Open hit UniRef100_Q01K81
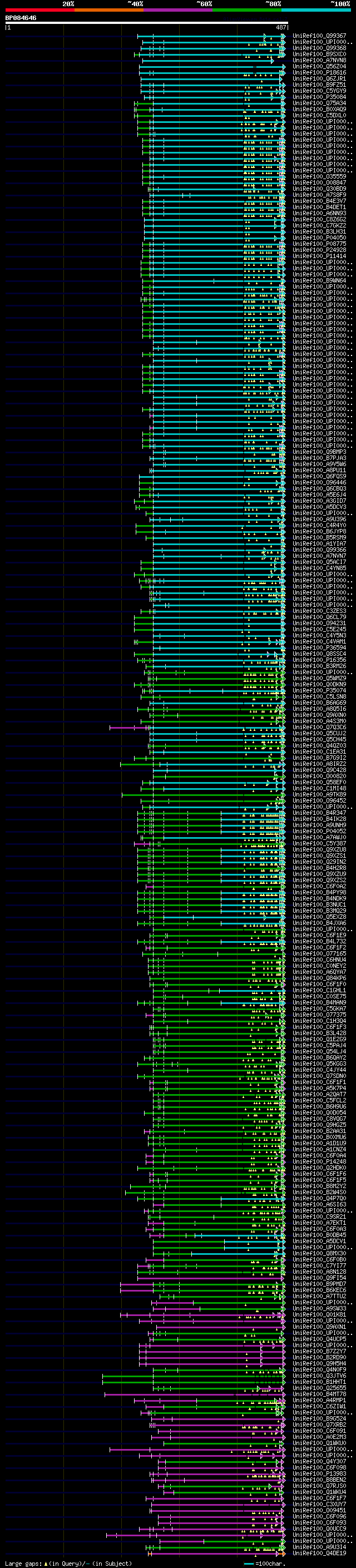Screen dimensions: 356x1568 click(319, 1314)
